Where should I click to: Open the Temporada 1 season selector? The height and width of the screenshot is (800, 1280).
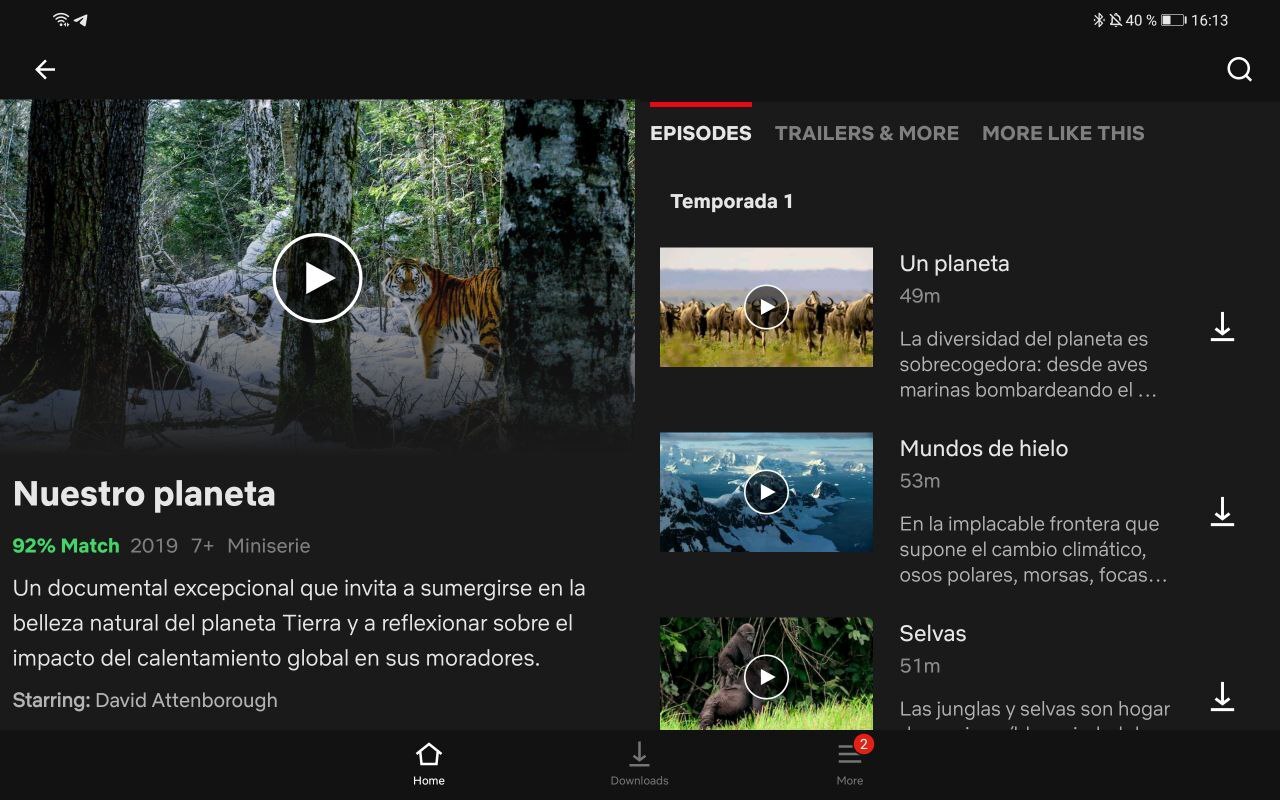[x=732, y=201]
